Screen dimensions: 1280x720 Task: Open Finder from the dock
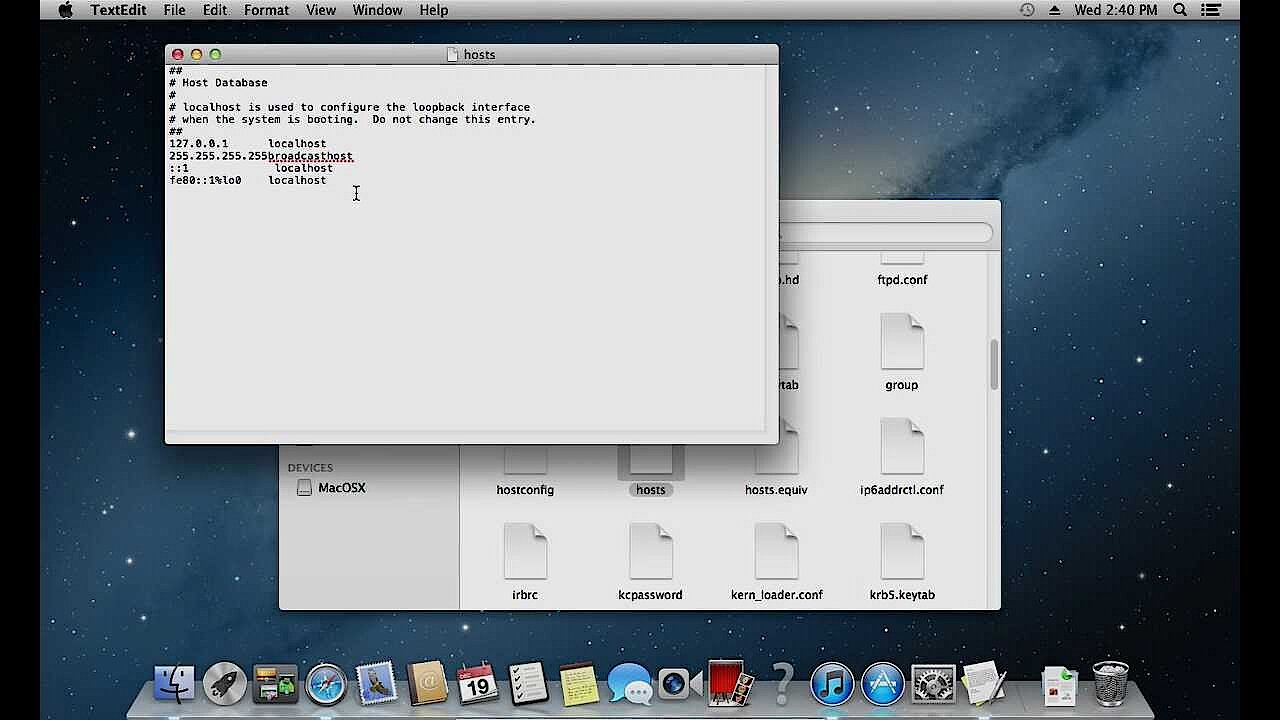175,684
